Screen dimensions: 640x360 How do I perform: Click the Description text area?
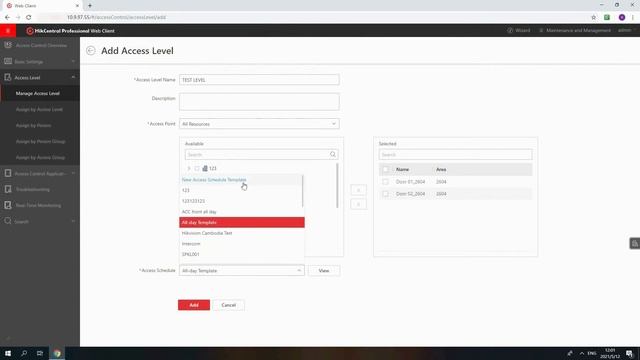pyautogui.click(x=259, y=102)
